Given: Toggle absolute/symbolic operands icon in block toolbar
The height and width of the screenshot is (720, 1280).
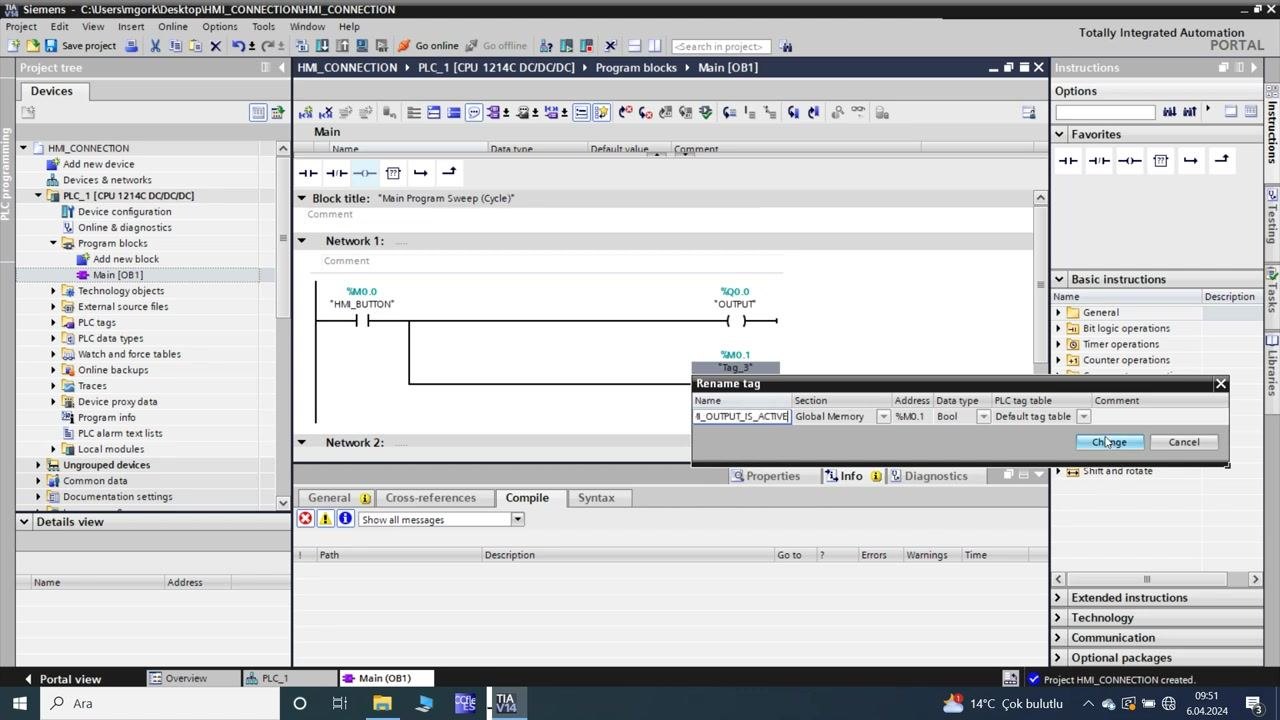Looking at the screenshot, I should 494,113.
